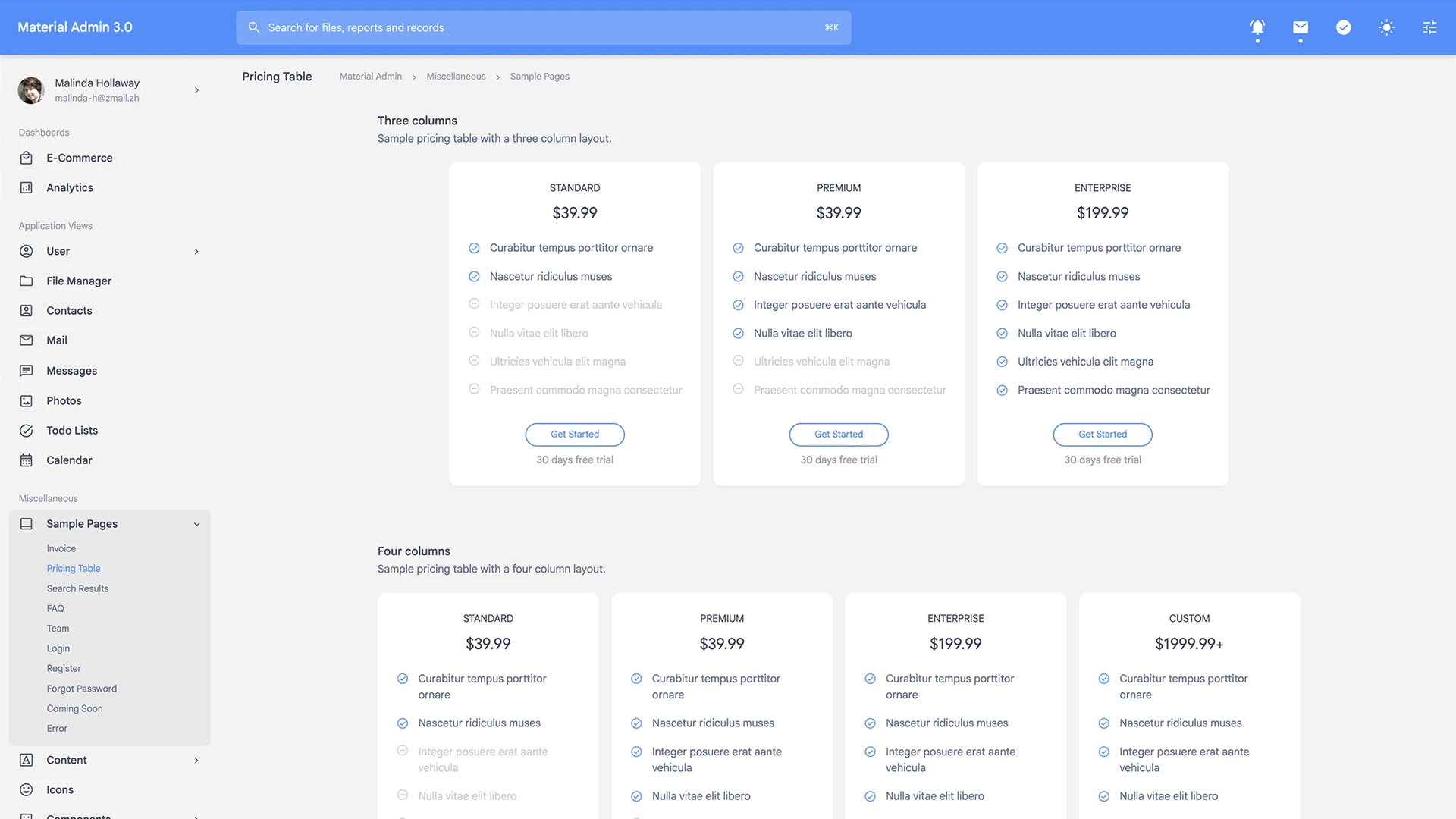
Task: Click Sample Pages breadcrumb link
Action: pos(540,77)
